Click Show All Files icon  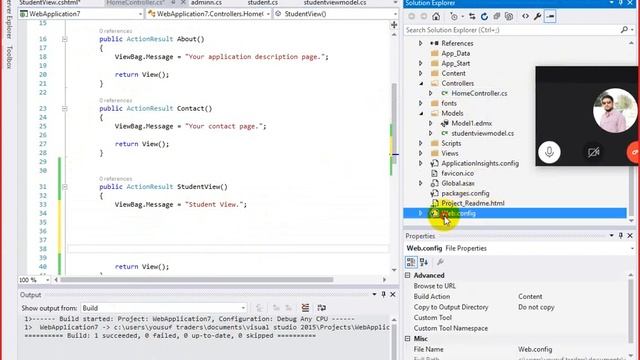pyautogui.click(x=509, y=16)
